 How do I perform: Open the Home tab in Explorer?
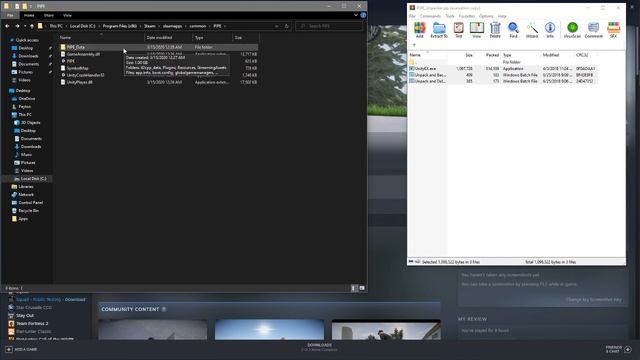click(29, 15)
